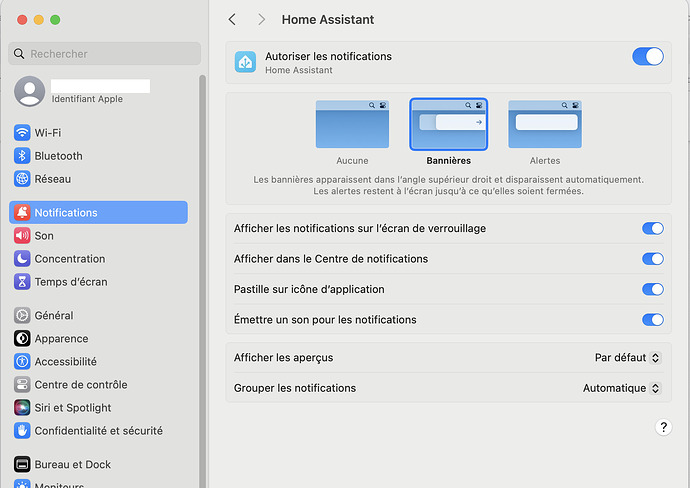Open Siri et Spotlight settings label
This screenshot has width=690, height=488.
point(73,408)
